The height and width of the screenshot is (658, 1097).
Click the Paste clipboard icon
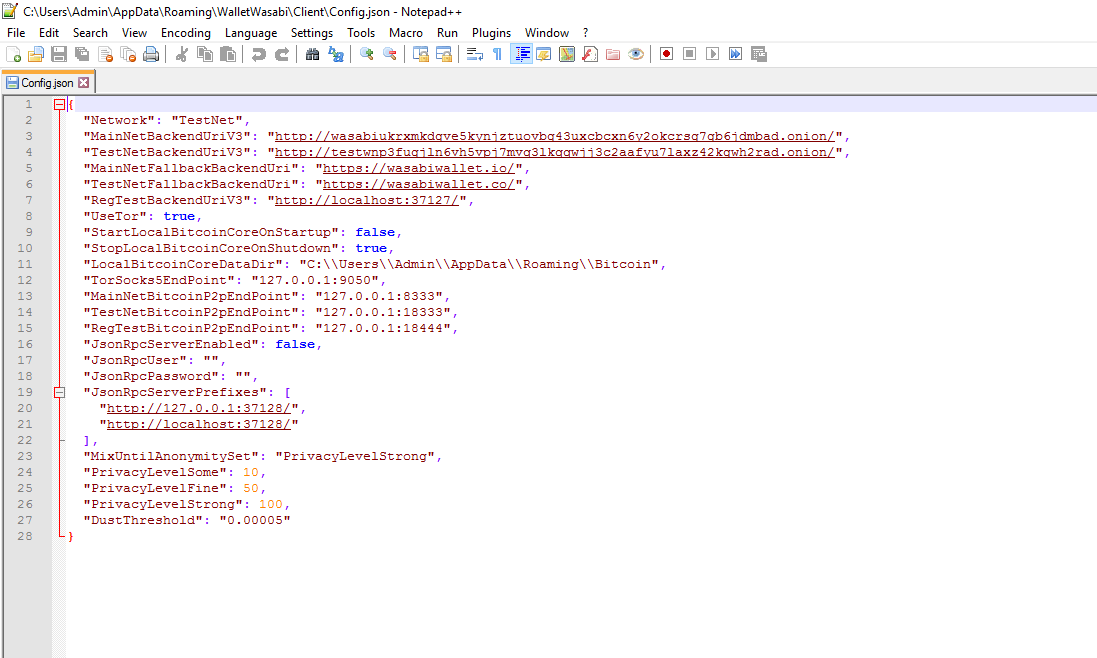tap(227, 55)
